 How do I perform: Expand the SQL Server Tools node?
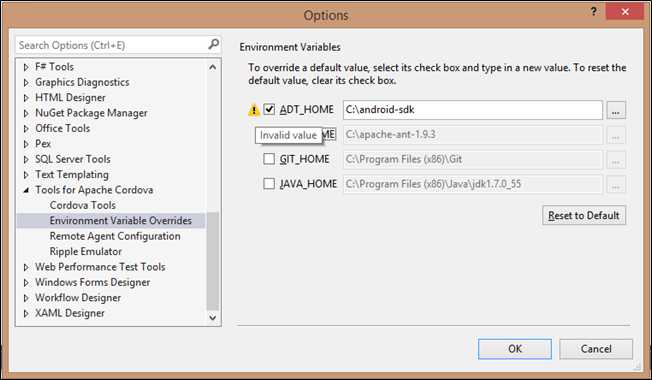[26, 159]
